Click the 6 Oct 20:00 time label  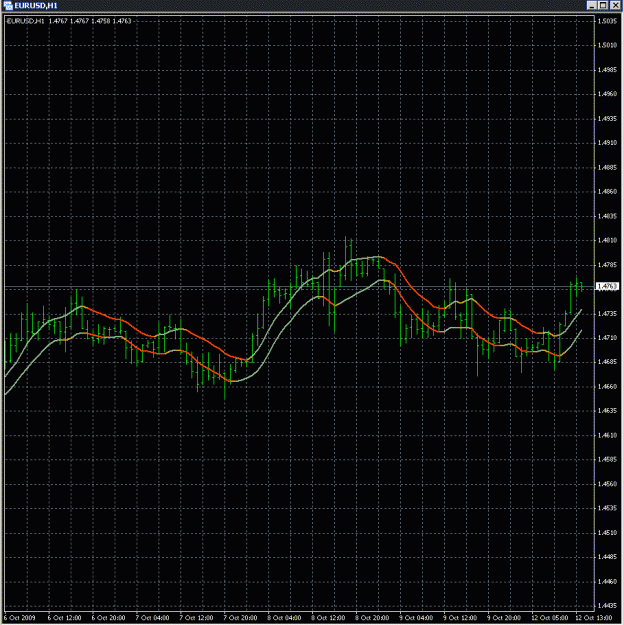click(x=108, y=618)
